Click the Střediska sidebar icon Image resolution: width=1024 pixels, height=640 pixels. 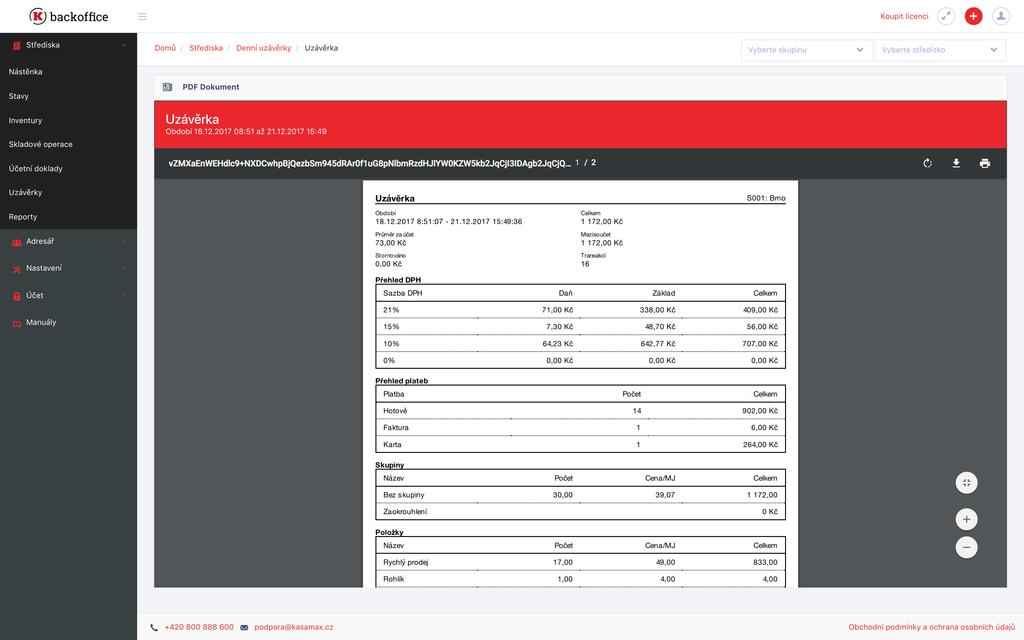[17, 45]
